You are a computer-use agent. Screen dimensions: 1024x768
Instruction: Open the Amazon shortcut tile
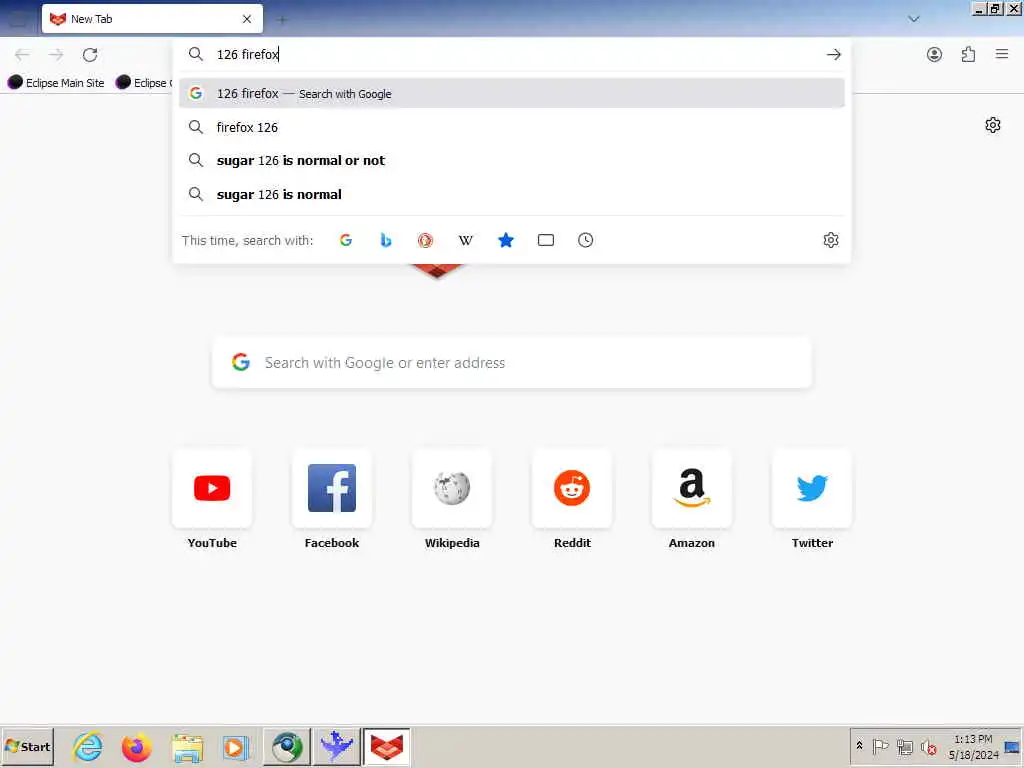(x=692, y=488)
